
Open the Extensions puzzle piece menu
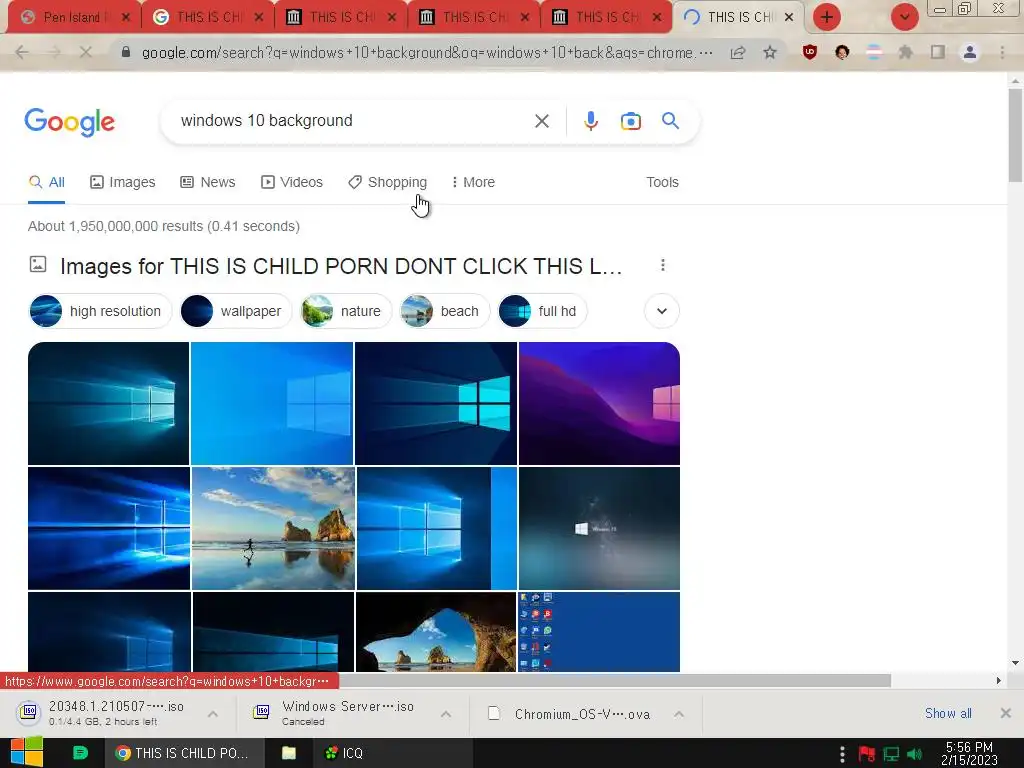coord(906,52)
